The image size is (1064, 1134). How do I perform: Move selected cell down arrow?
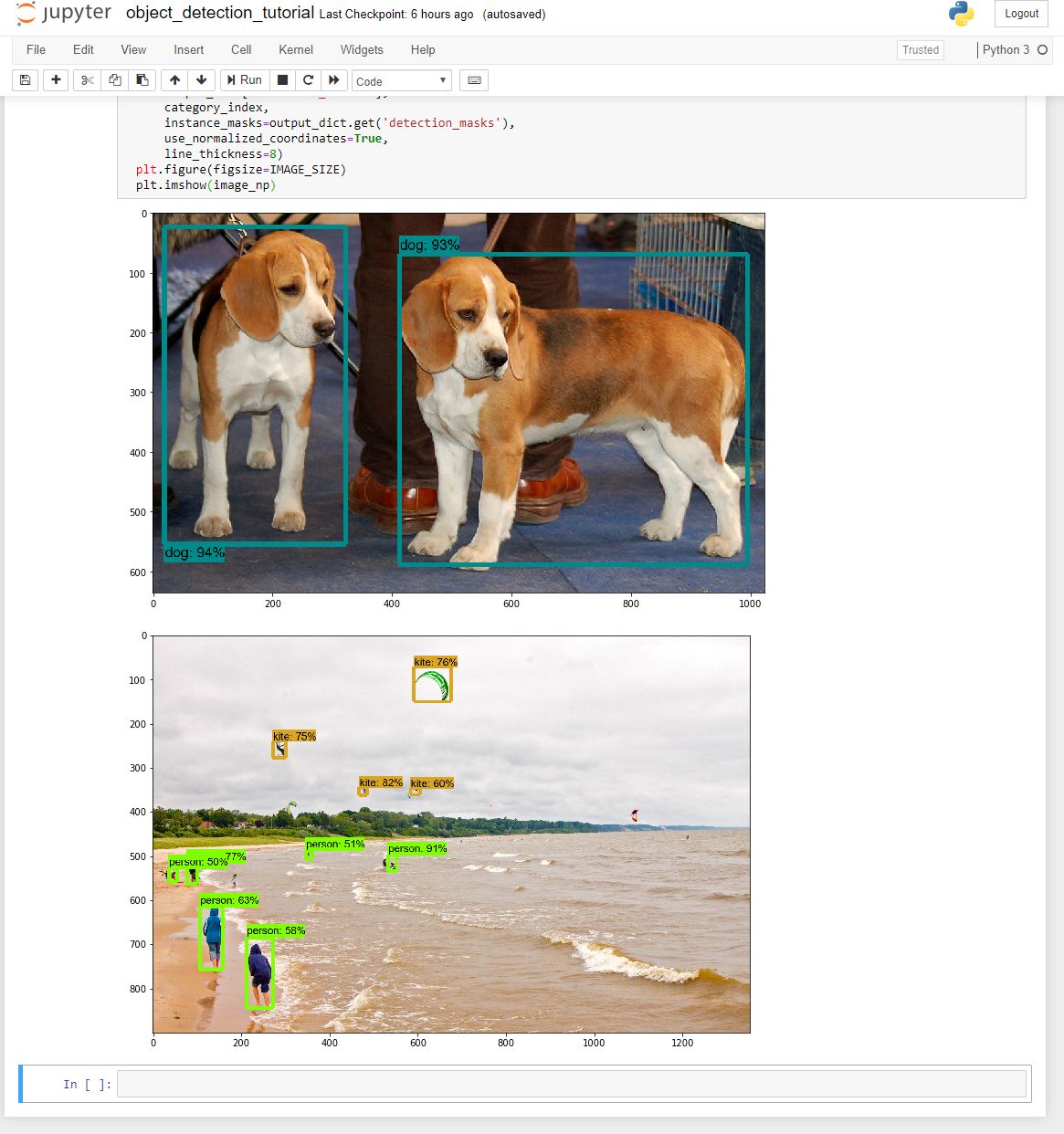[x=202, y=80]
